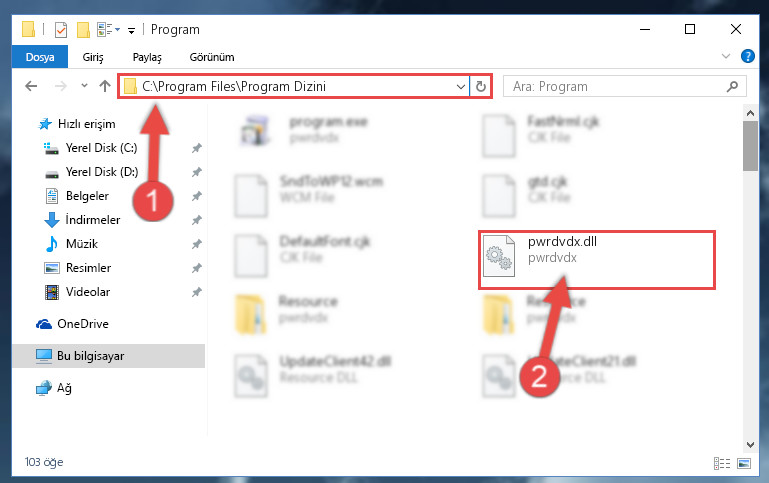Click the refresh button beside address bar

pos(481,86)
